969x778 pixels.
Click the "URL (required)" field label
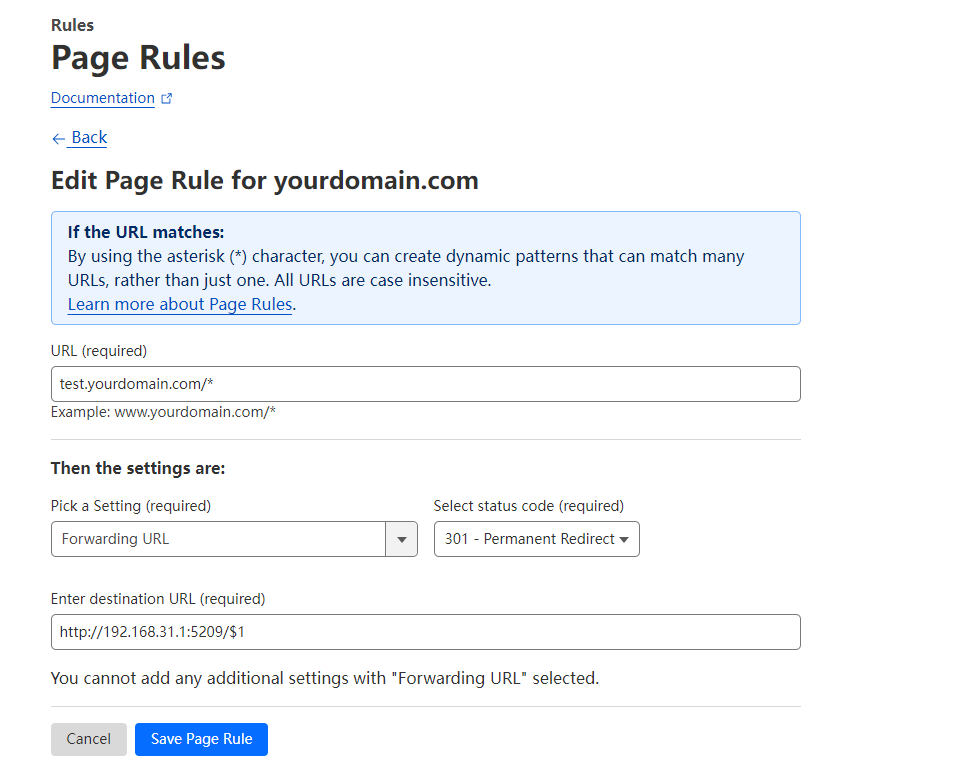[99, 351]
